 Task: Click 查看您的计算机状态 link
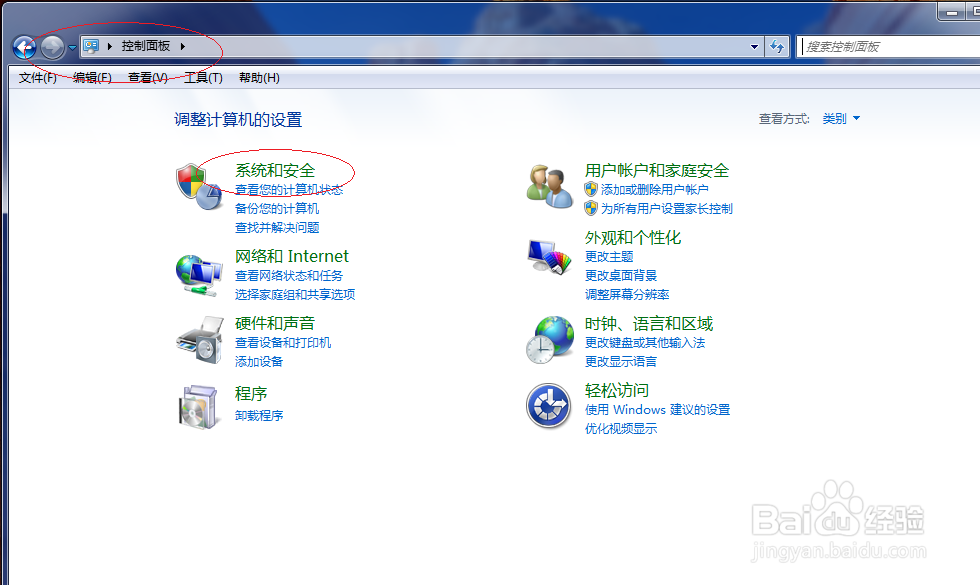tap(289, 190)
